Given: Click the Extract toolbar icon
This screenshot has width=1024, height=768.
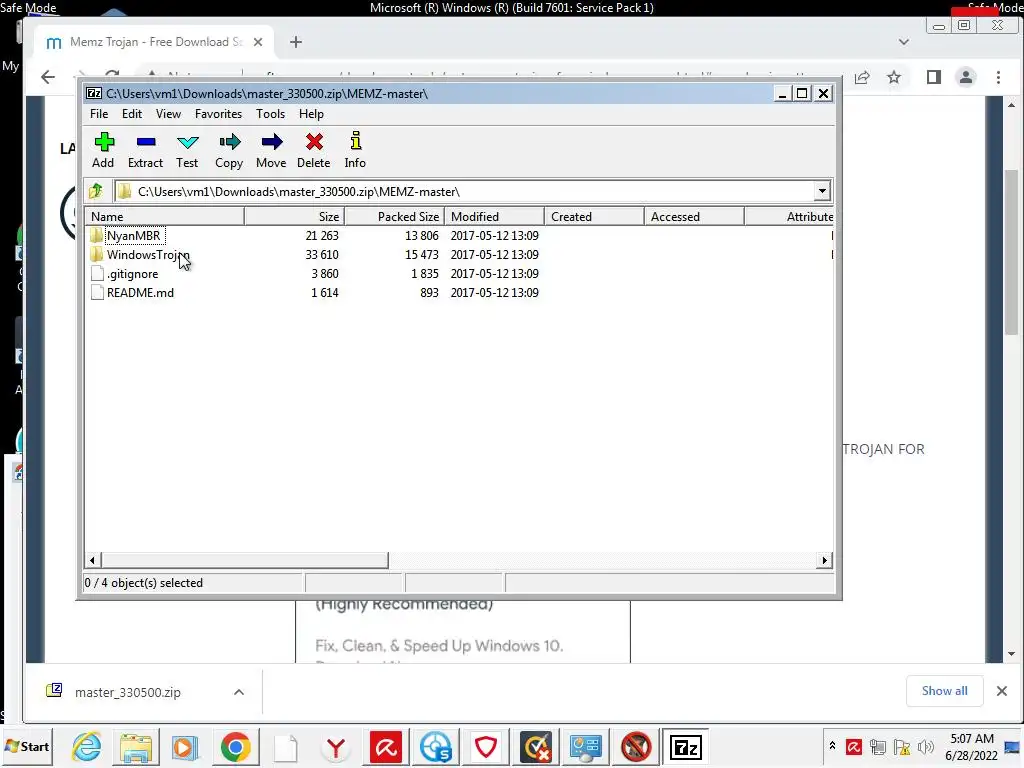Looking at the screenshot, I should coord(145,150).
